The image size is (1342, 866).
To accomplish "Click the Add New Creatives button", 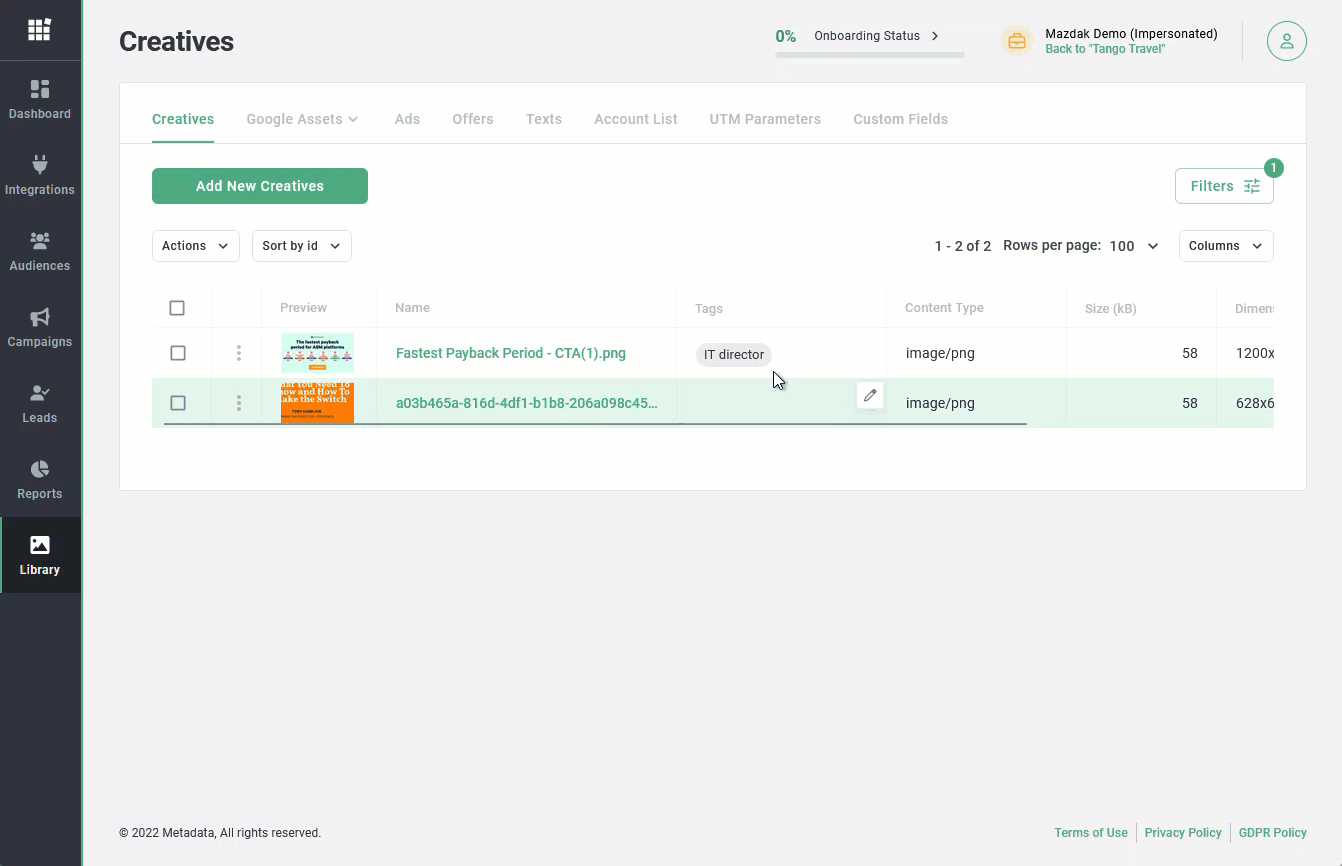I will (x=260, y=186).
